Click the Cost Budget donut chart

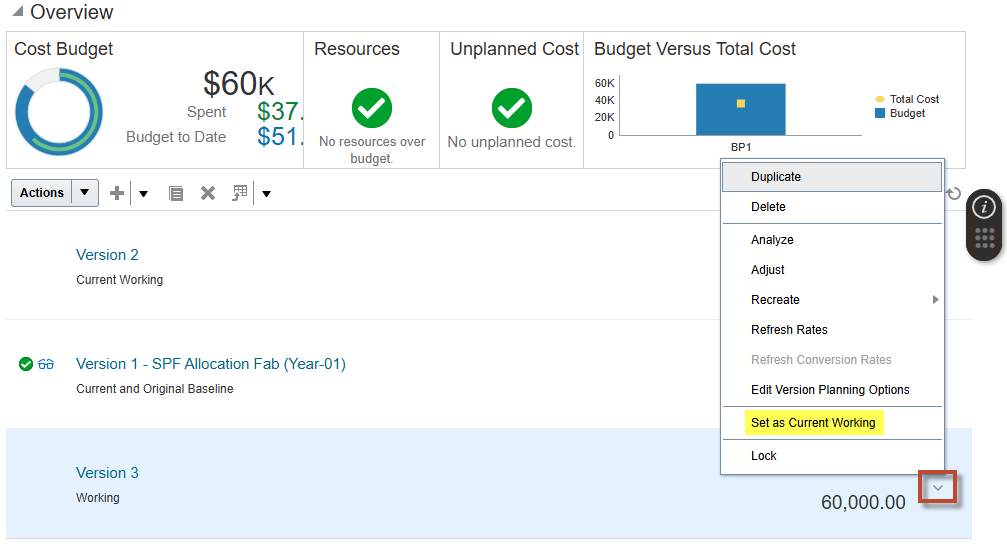click(x=59, y=112)
